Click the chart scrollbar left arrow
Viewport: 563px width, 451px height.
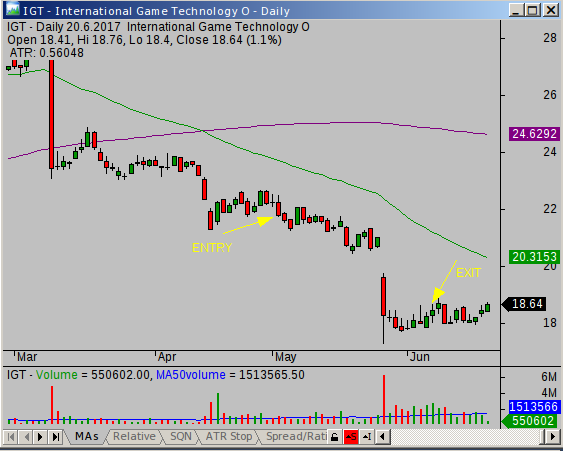383,437
